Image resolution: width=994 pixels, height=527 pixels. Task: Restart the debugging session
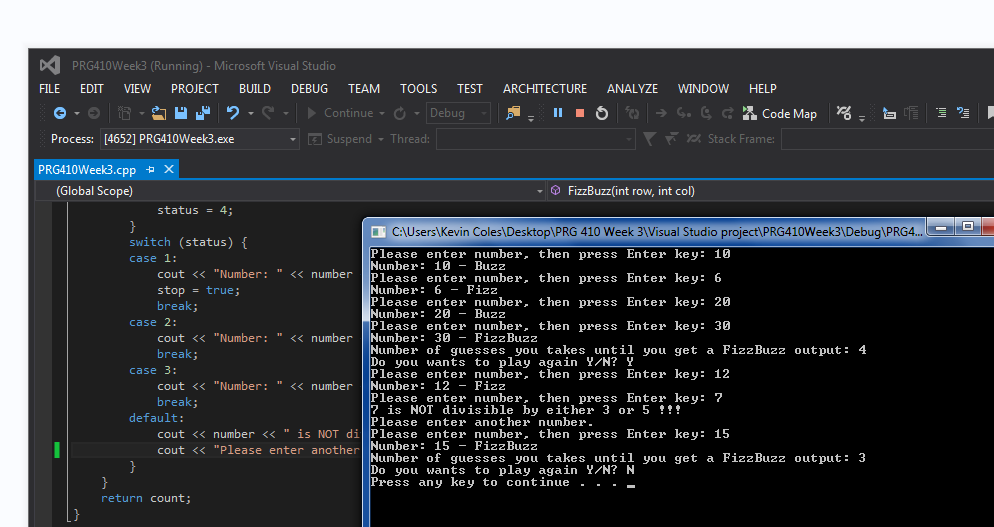pos(602,114)
